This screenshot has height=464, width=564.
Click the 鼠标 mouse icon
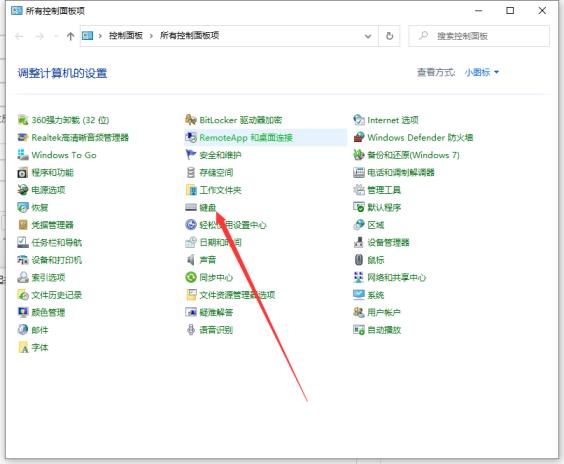click(359, 260)
